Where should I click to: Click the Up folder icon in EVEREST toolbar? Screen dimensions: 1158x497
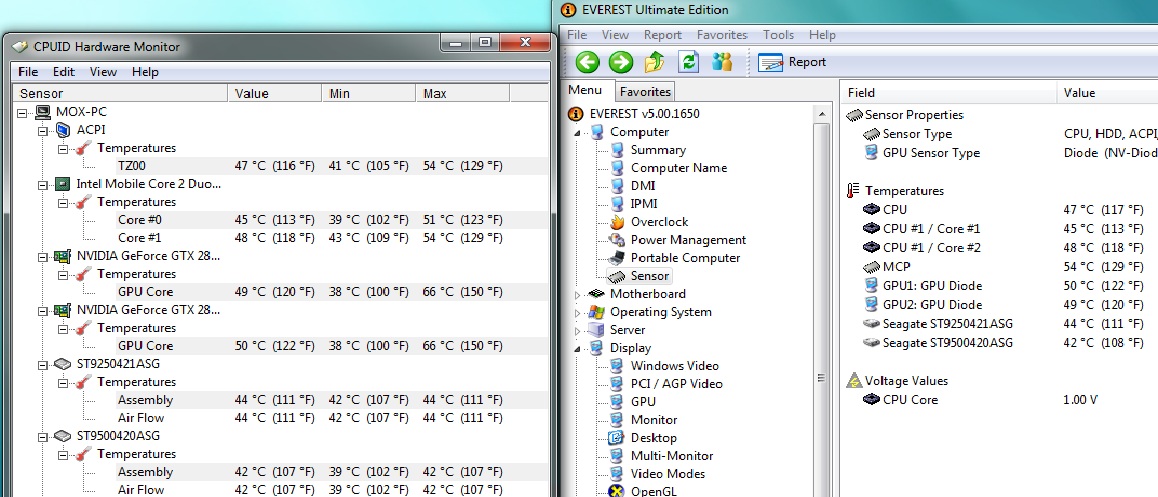pyautogui.click(x=654, y=62)
